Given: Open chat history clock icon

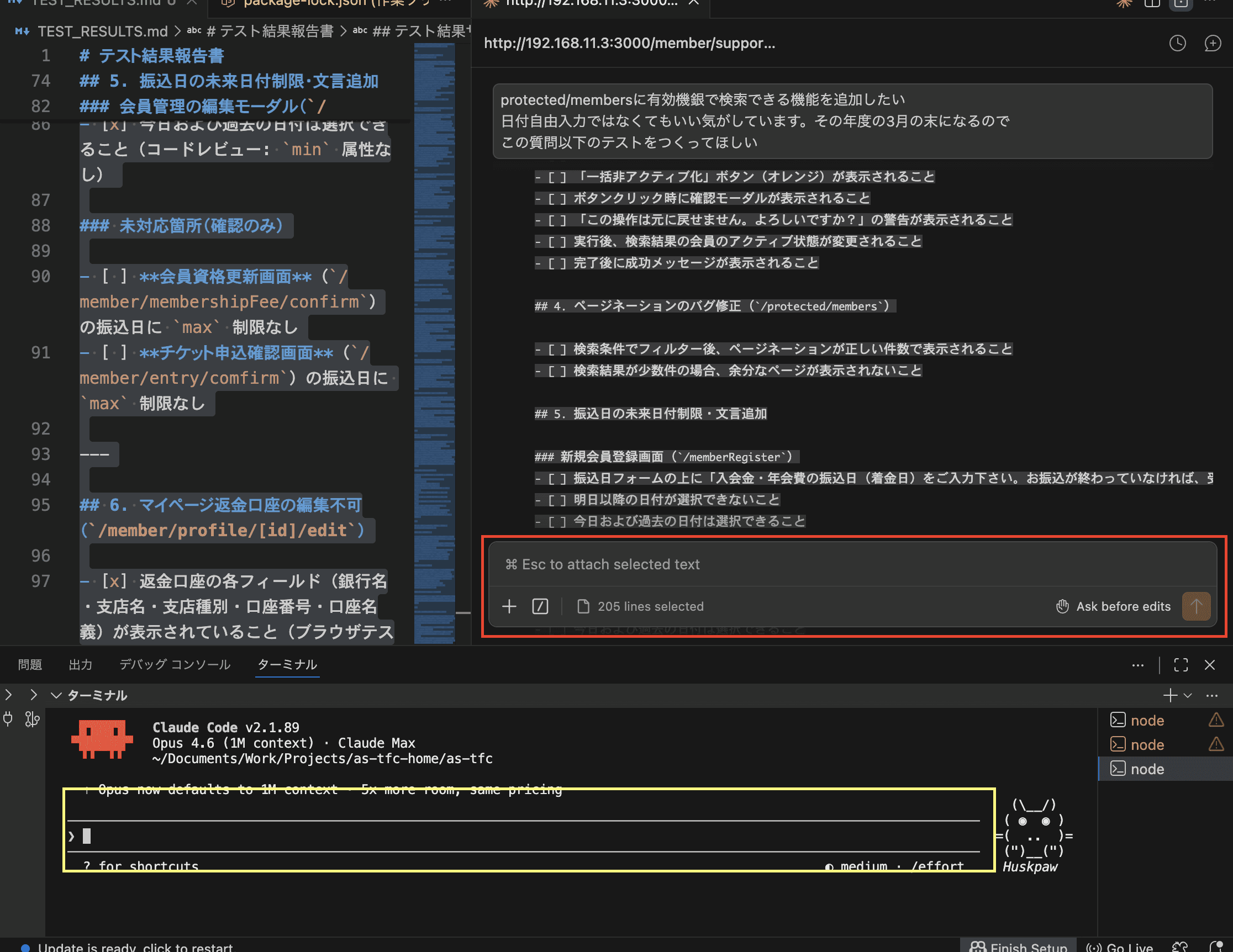Looking at the screenshot, I should tap(1177, 44).
